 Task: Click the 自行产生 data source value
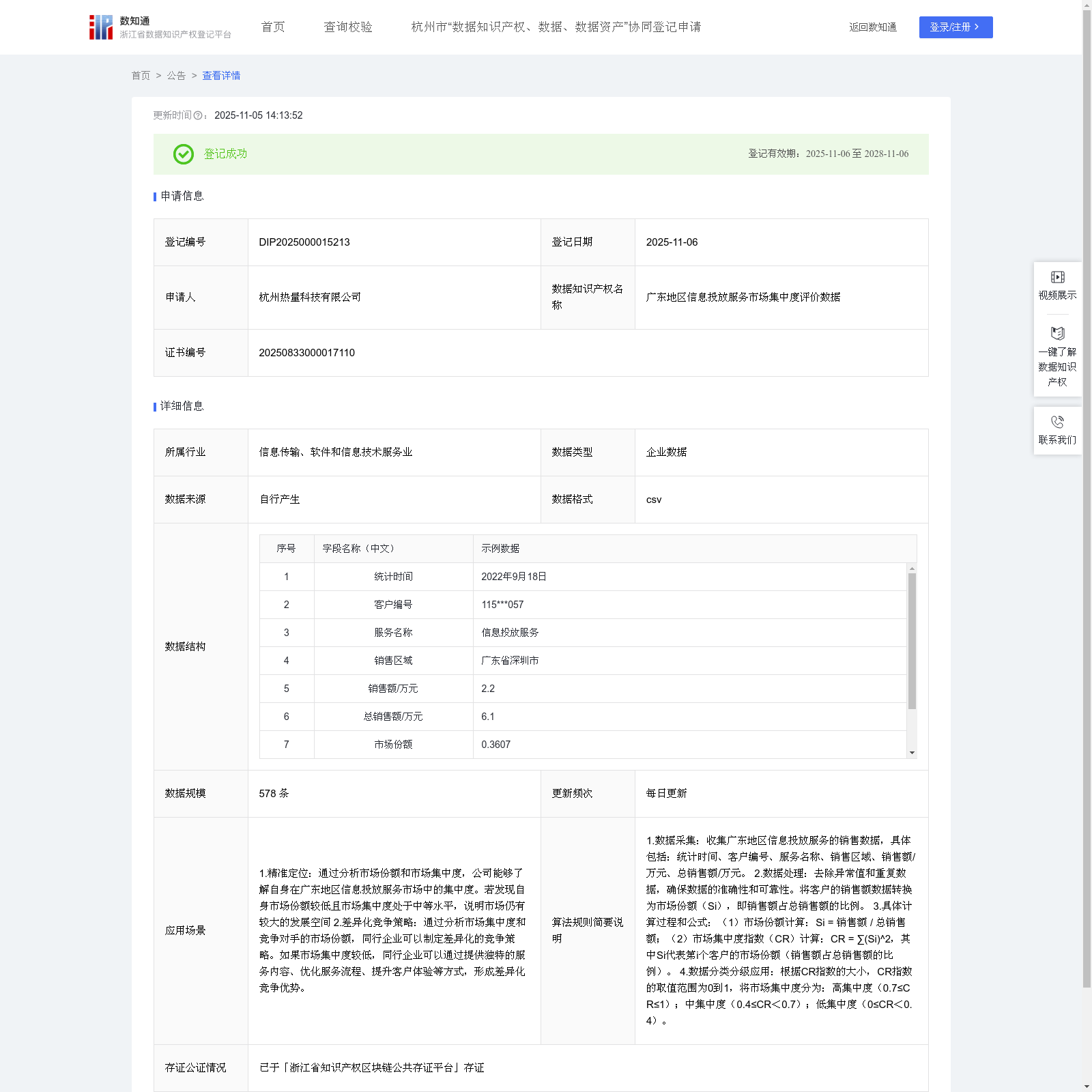pyautogui.click(x=280, y=500)
